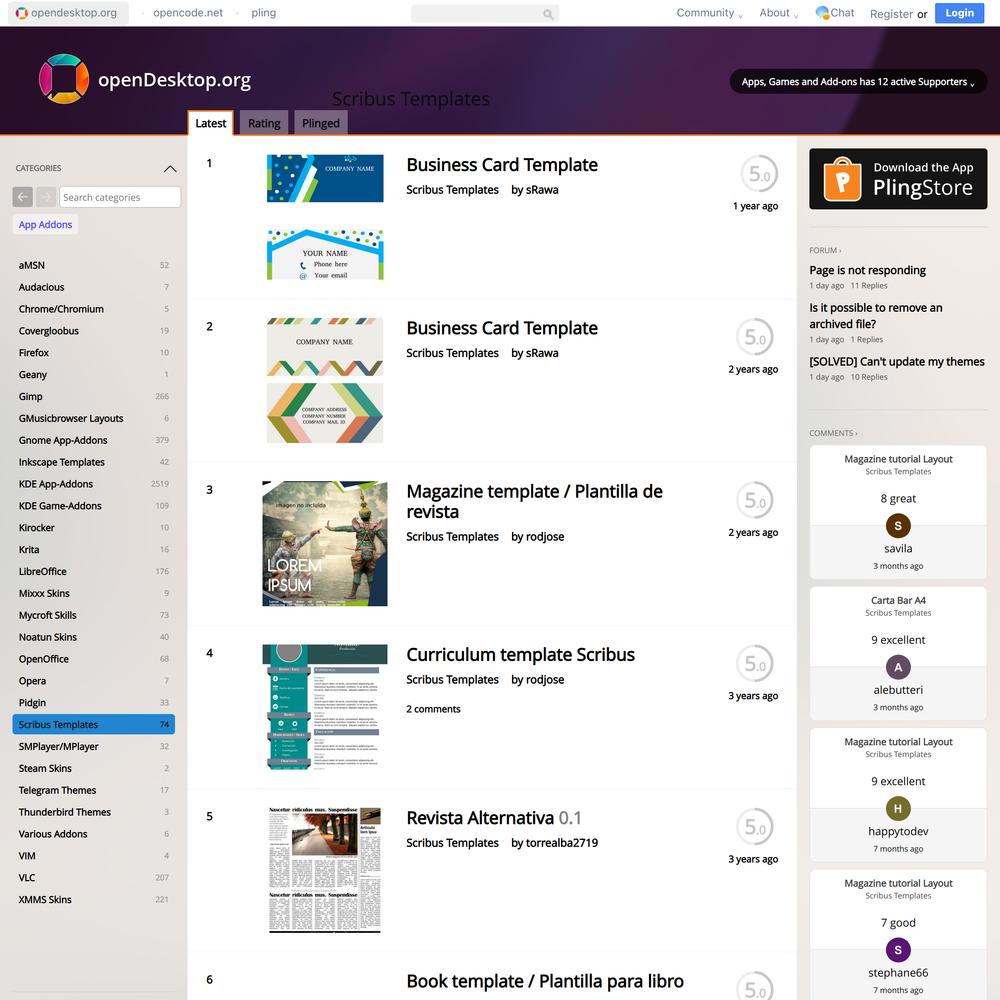Viewport: 1000px width, 1000px height.
Task: Click the Chat bubble icon
Action: click(x=822, y=13)
